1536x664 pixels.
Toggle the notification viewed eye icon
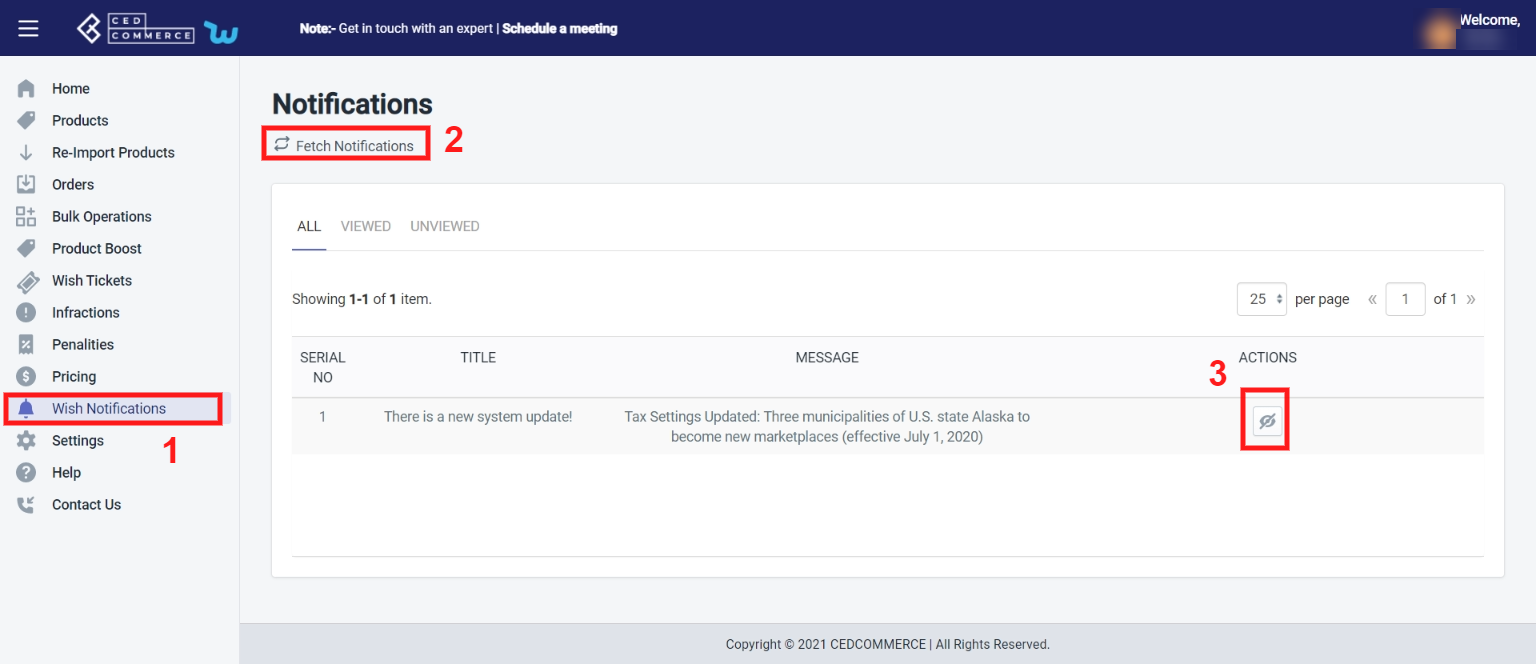click(x=1265, y=420)
